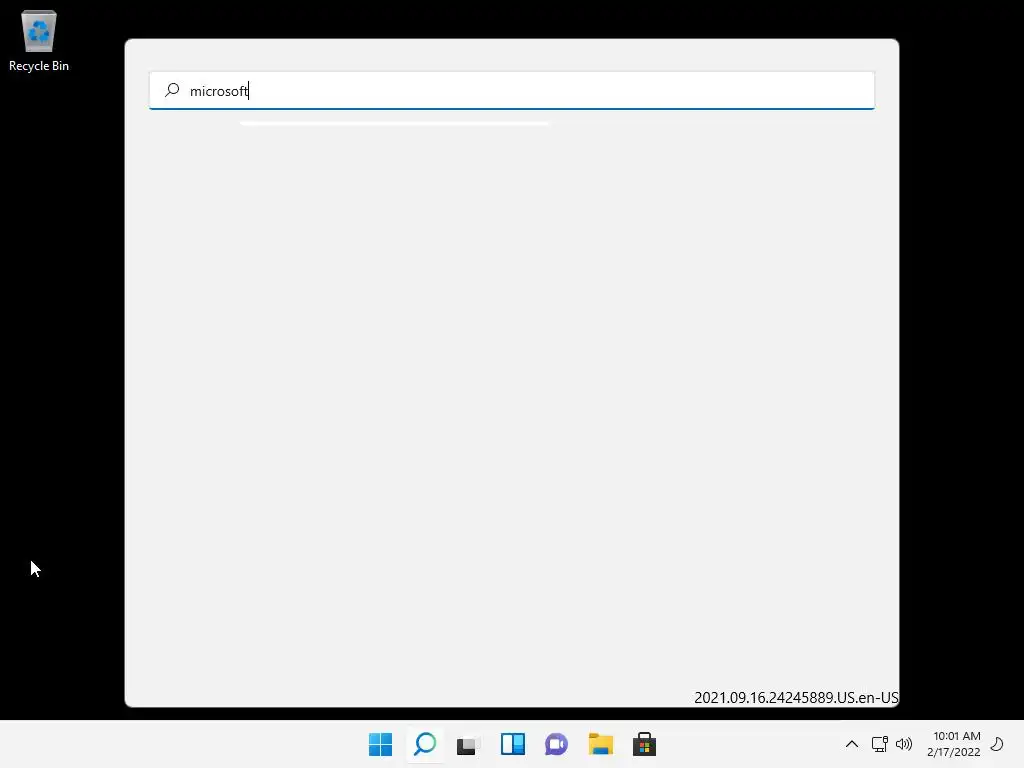Open network status tray icon

(880, 744)
